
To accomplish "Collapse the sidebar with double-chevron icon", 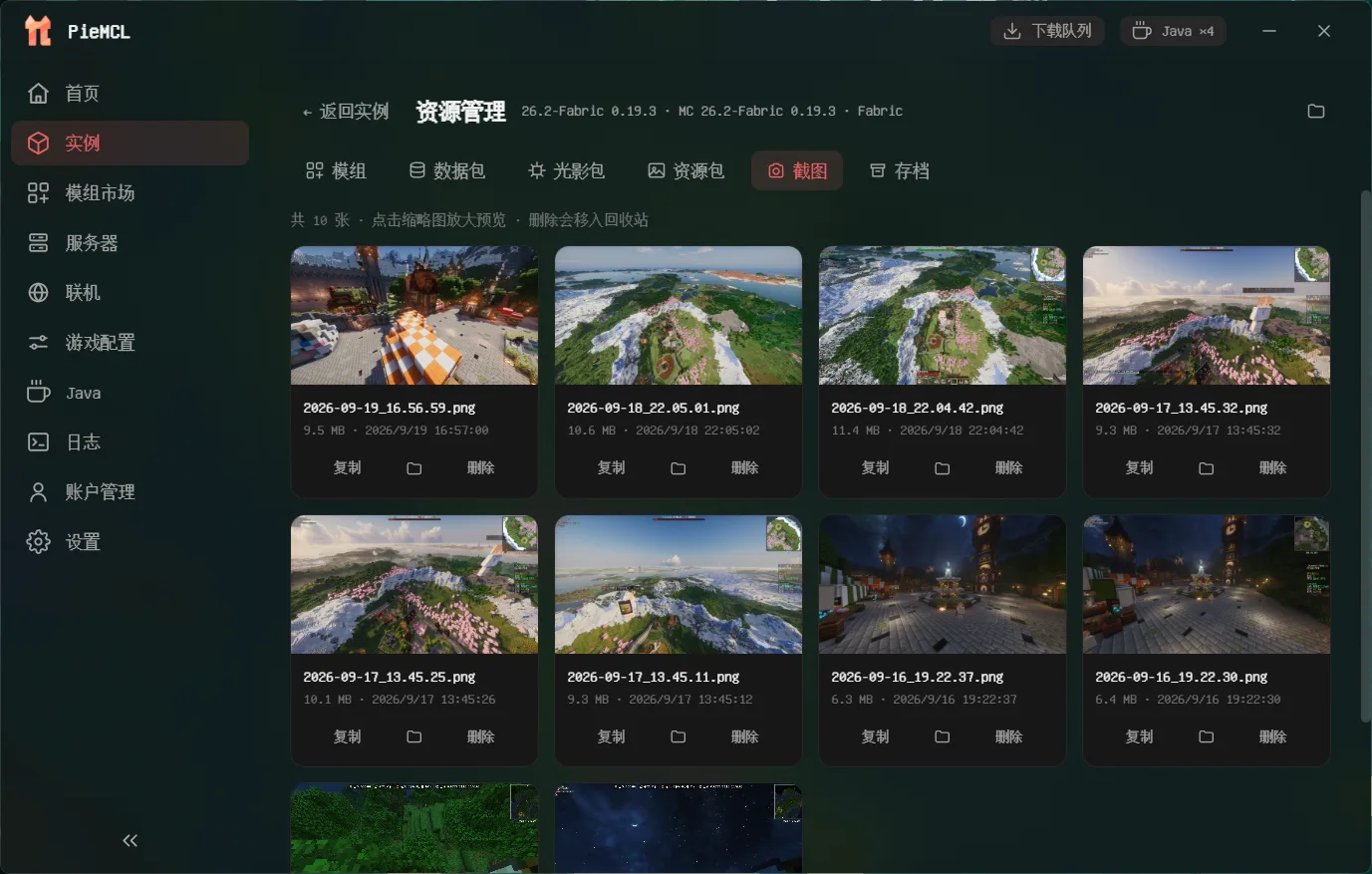I will [x=130, y=840].
